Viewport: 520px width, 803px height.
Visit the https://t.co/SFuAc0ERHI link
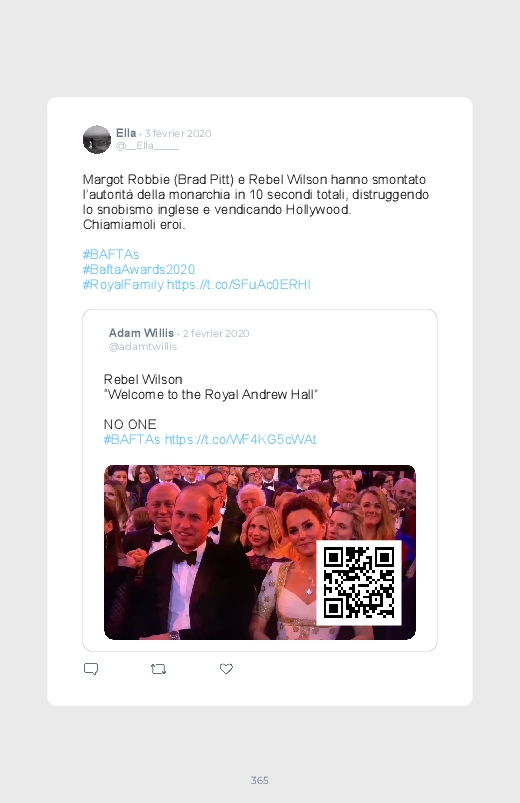click(239, 285)
